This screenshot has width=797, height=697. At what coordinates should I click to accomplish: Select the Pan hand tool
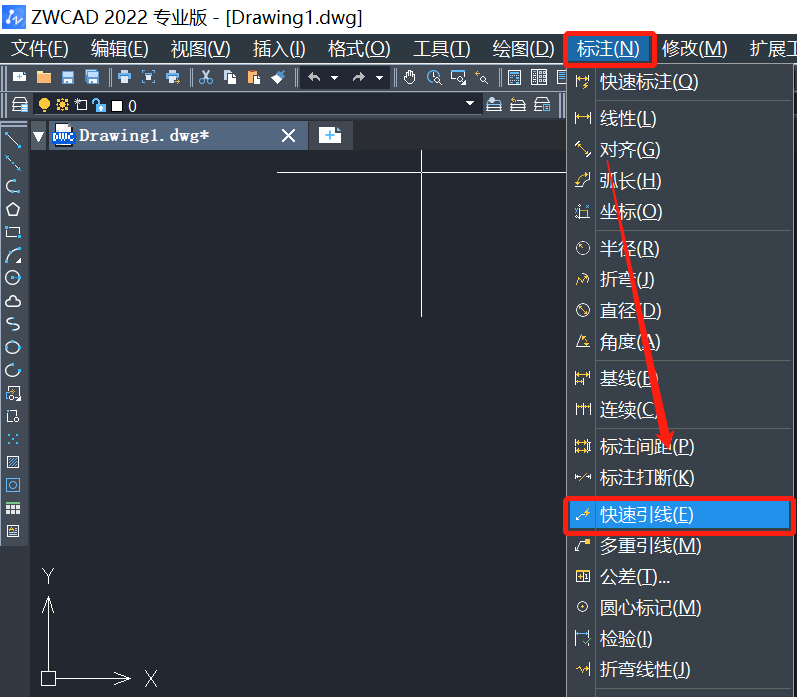[409, 77]
